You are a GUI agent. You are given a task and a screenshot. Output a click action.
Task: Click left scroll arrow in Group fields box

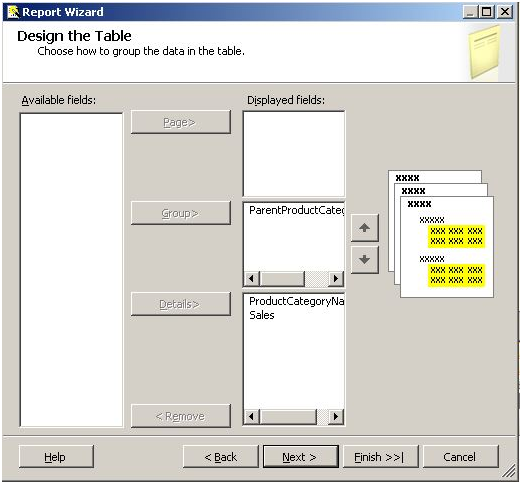(252, 278)
